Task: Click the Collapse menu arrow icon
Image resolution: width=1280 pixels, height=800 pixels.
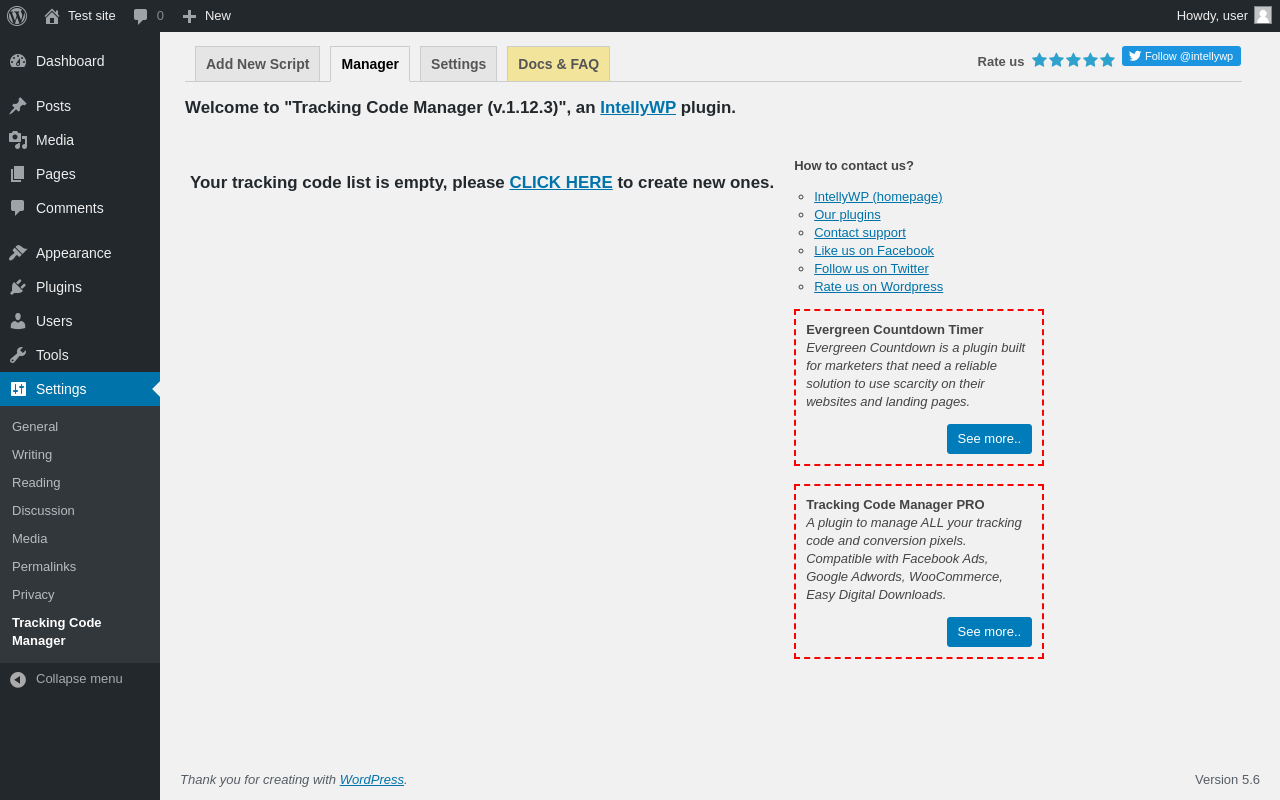Action: 18,680
